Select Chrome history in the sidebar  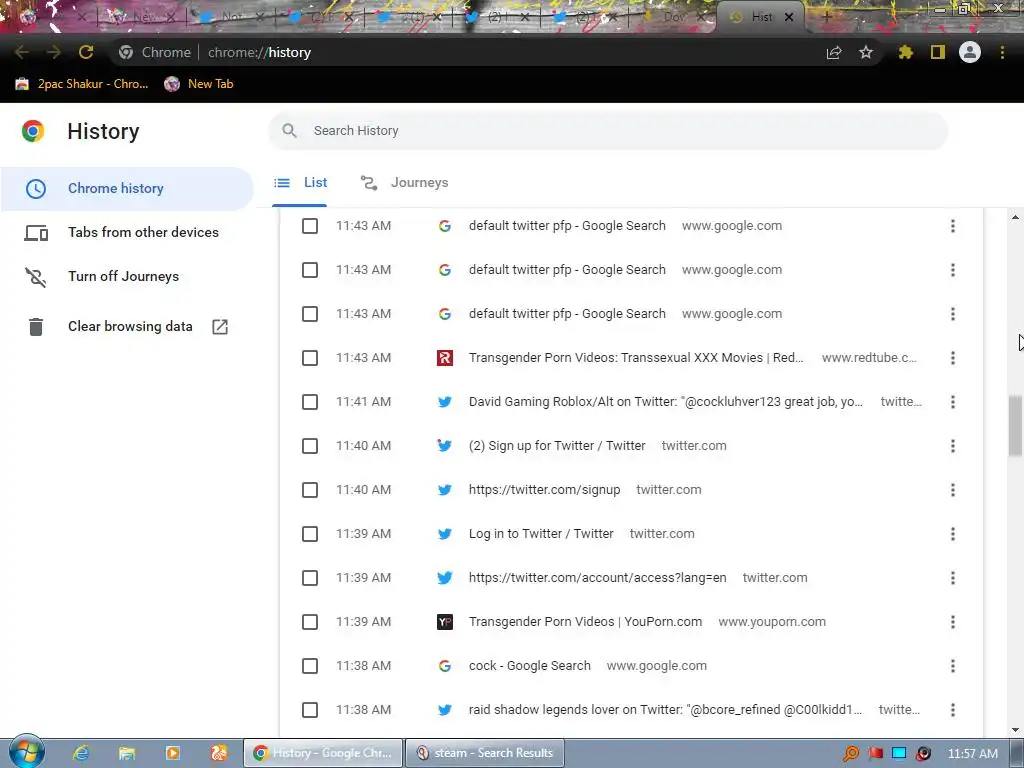(127, 189)
